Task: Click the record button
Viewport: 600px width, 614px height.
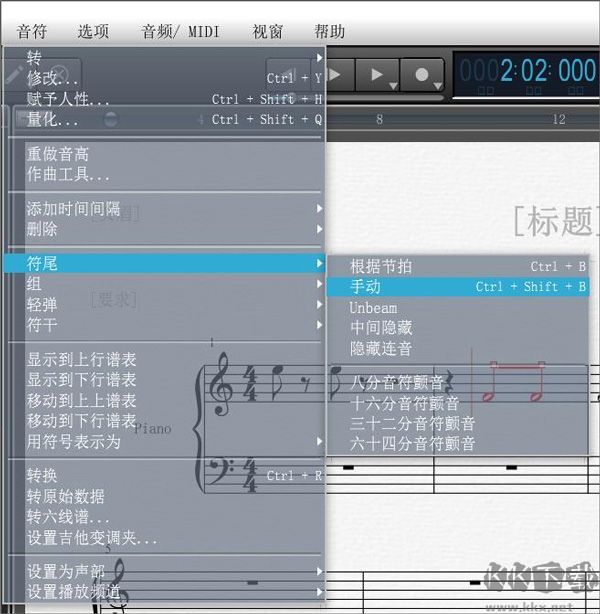Action: pos(423,75)
